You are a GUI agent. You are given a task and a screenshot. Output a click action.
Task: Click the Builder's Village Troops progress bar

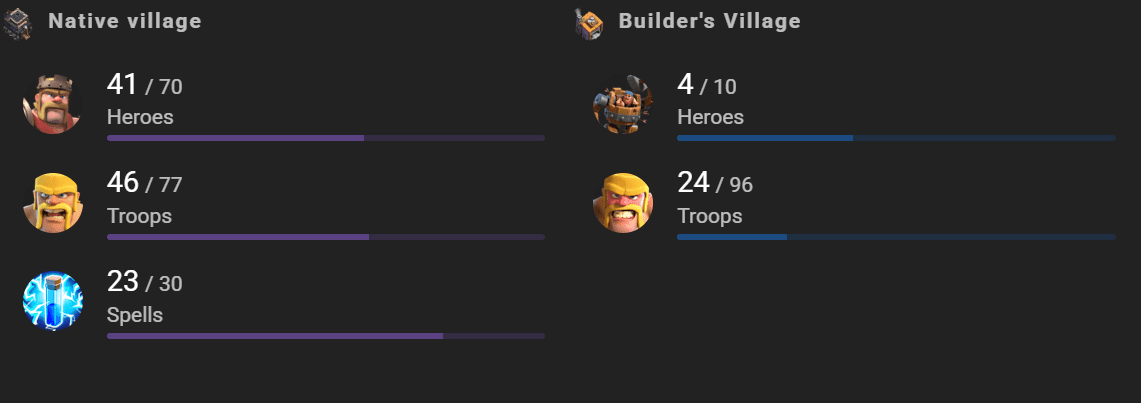pos(896,237)
